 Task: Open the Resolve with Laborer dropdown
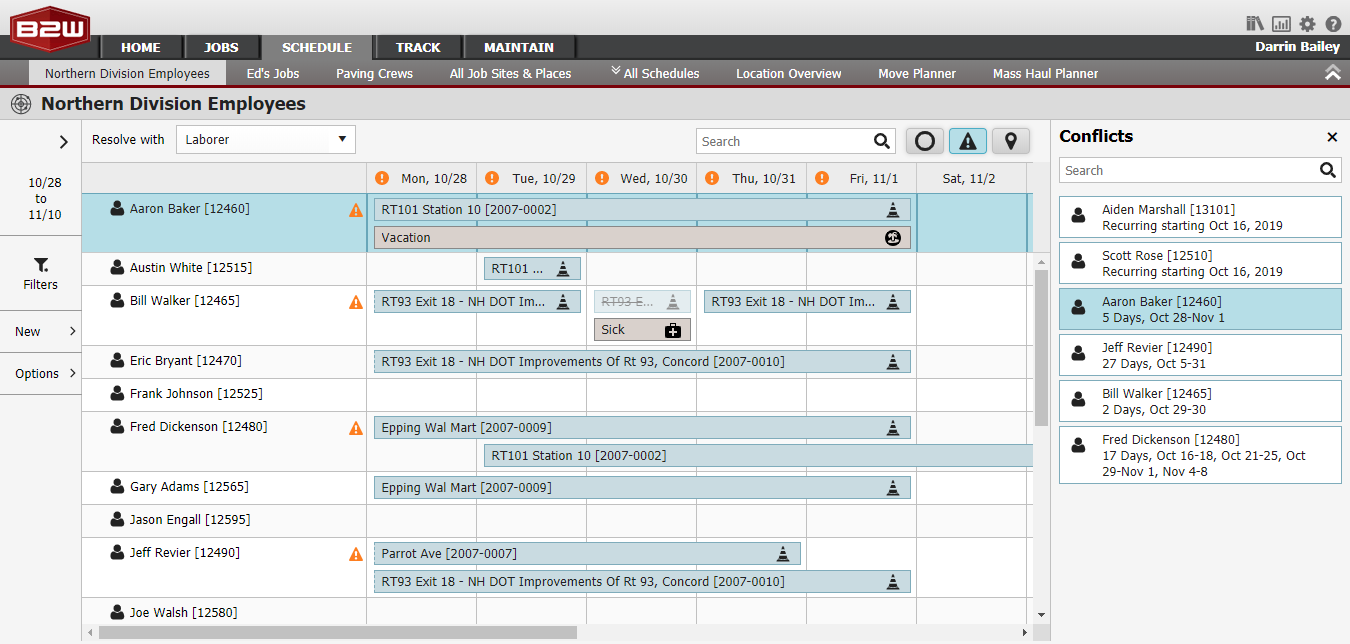pyautogui.click(x=266, y=140)
